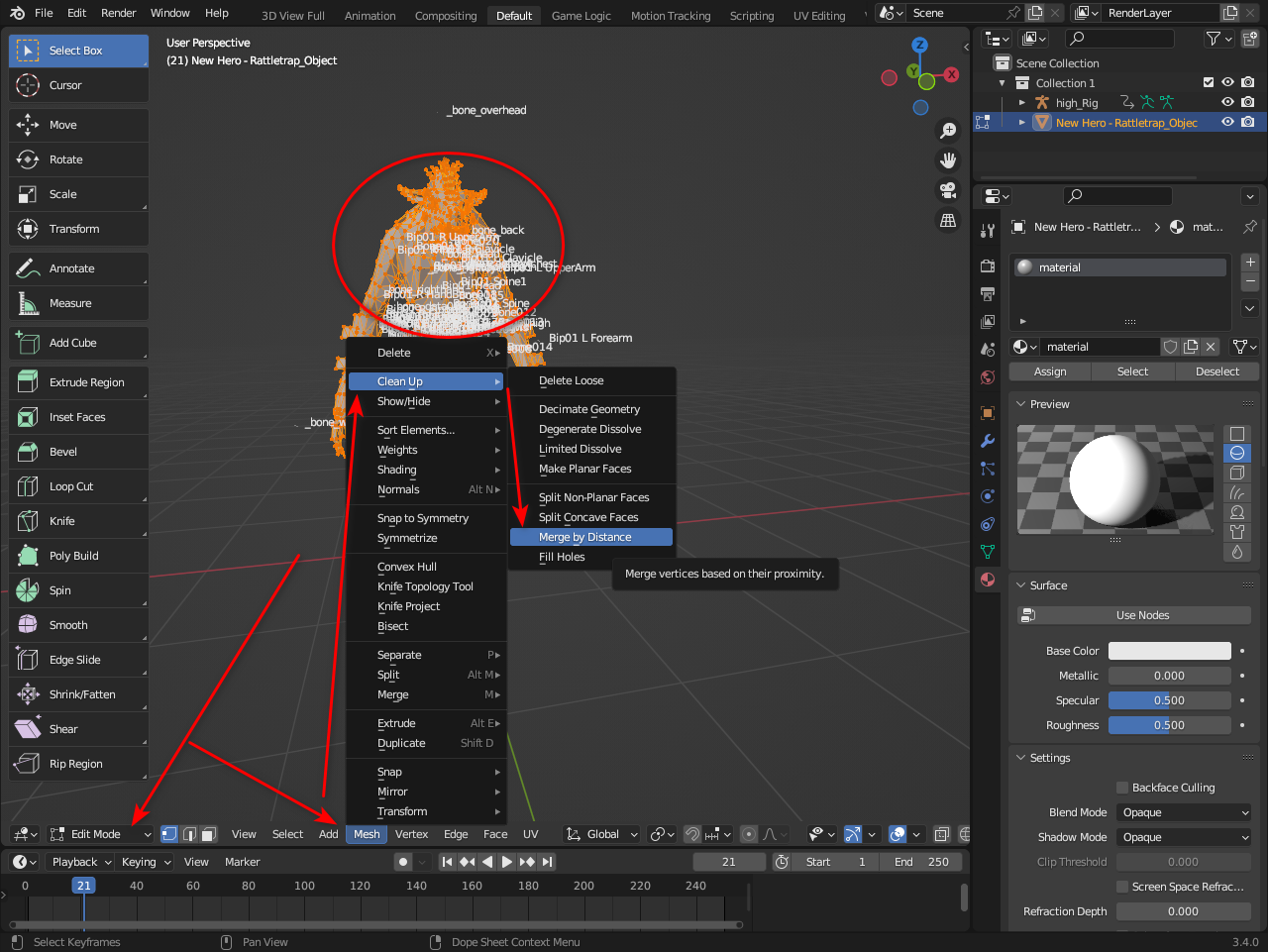Image resolution: width=1268 pixels, height=952 pixels.
Task: Open the Modifier properties wrench tab
Action: 988,441
